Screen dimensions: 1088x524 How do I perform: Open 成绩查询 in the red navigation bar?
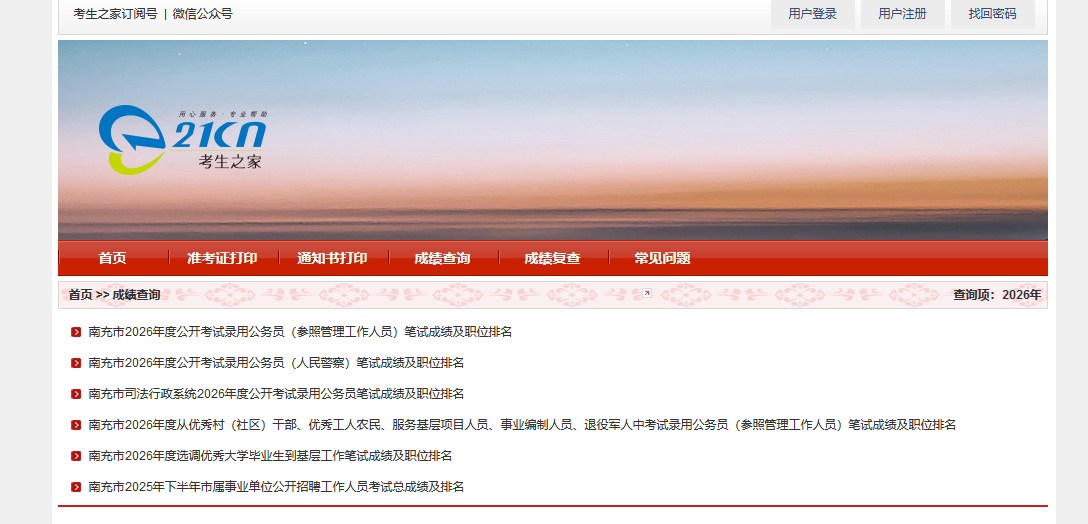[442, 258]
